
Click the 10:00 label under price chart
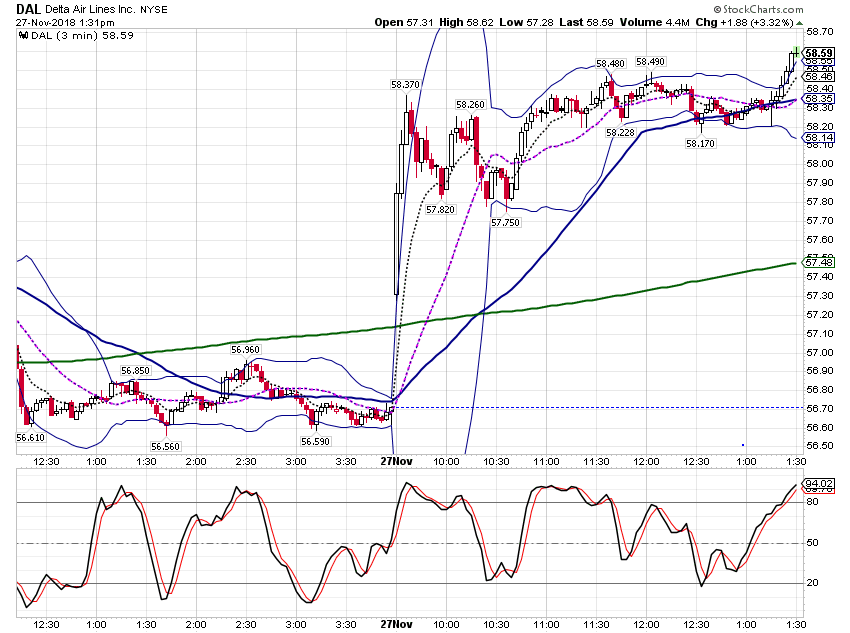pyautogui.click(x=446, y=461)
